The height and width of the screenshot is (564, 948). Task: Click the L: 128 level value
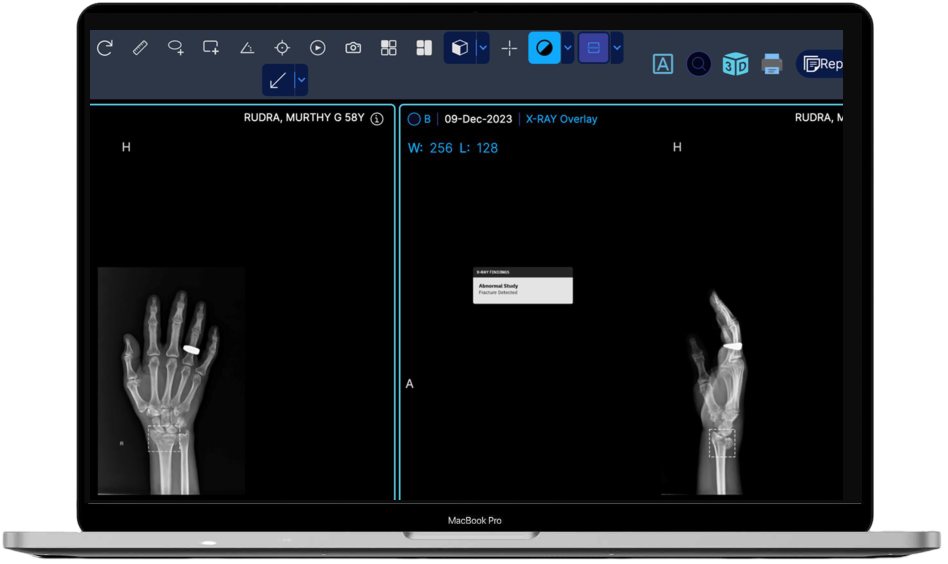point(479,148)
